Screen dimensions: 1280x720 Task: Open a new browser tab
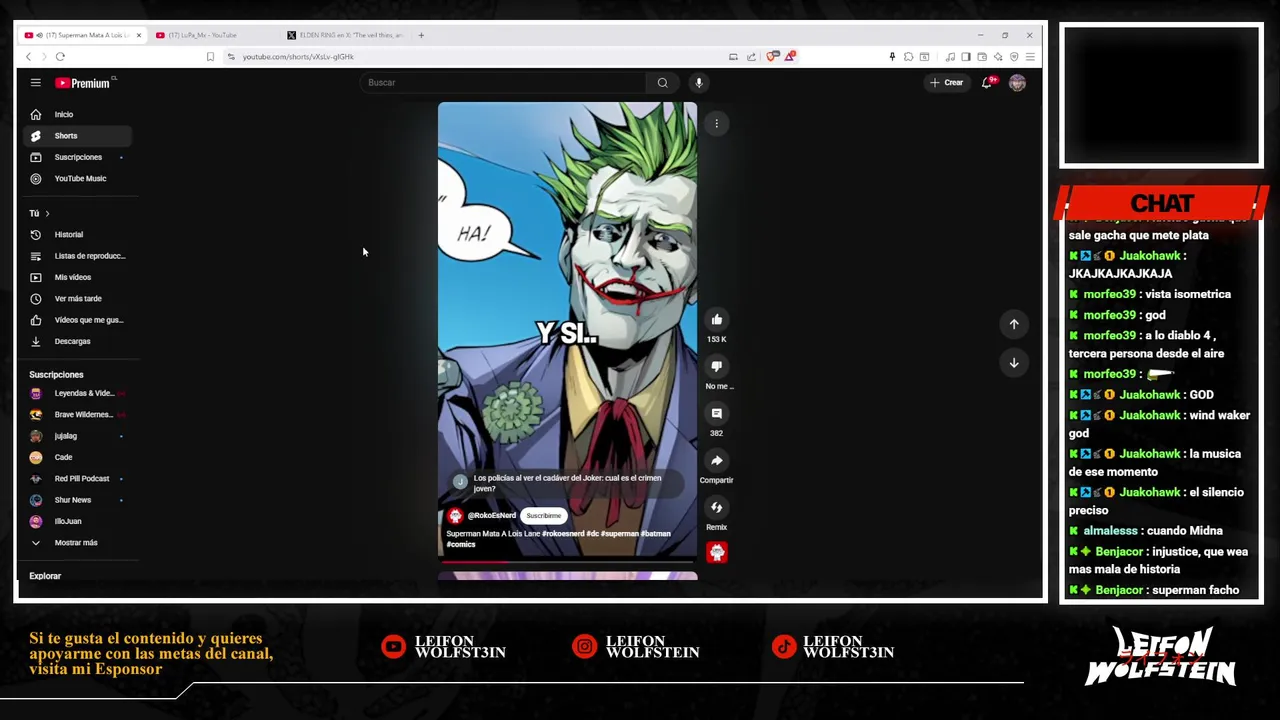click(421, 35)
